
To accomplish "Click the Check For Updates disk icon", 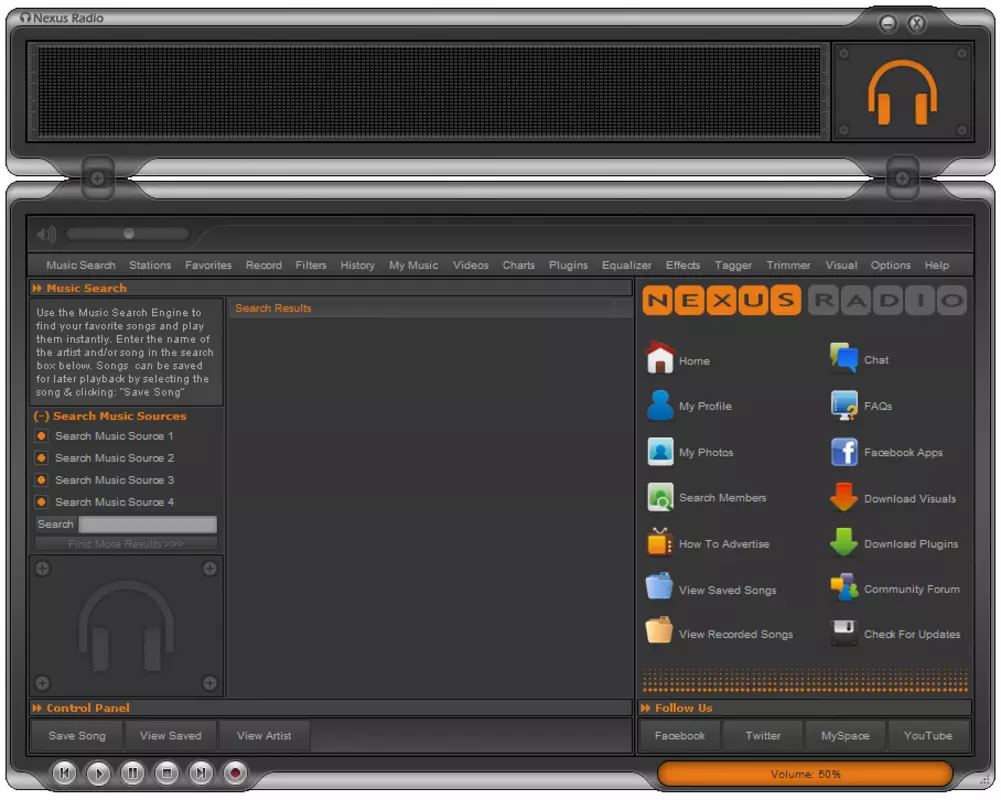I will (x=844, y=633).
